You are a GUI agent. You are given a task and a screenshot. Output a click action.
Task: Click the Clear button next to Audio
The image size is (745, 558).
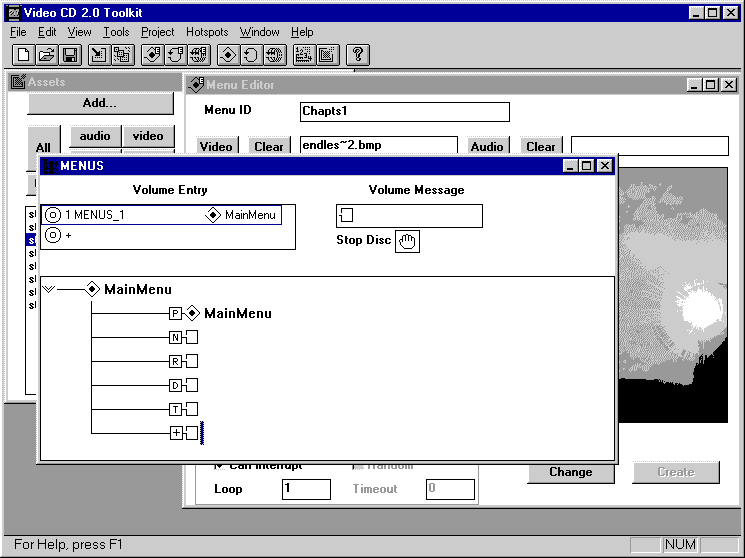[x=541, y=146]
